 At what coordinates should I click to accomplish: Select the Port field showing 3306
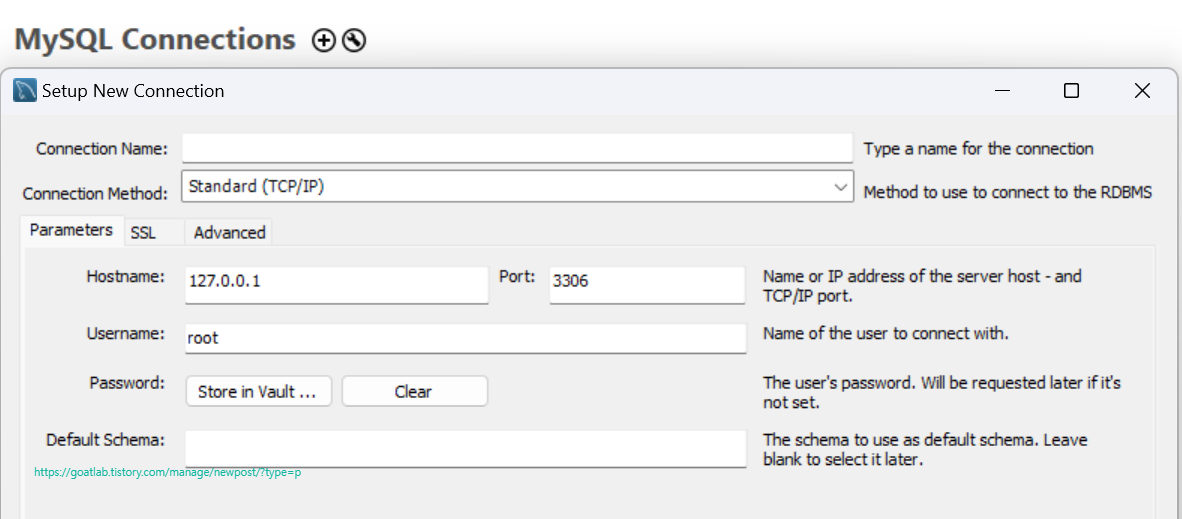coord(647,285)
